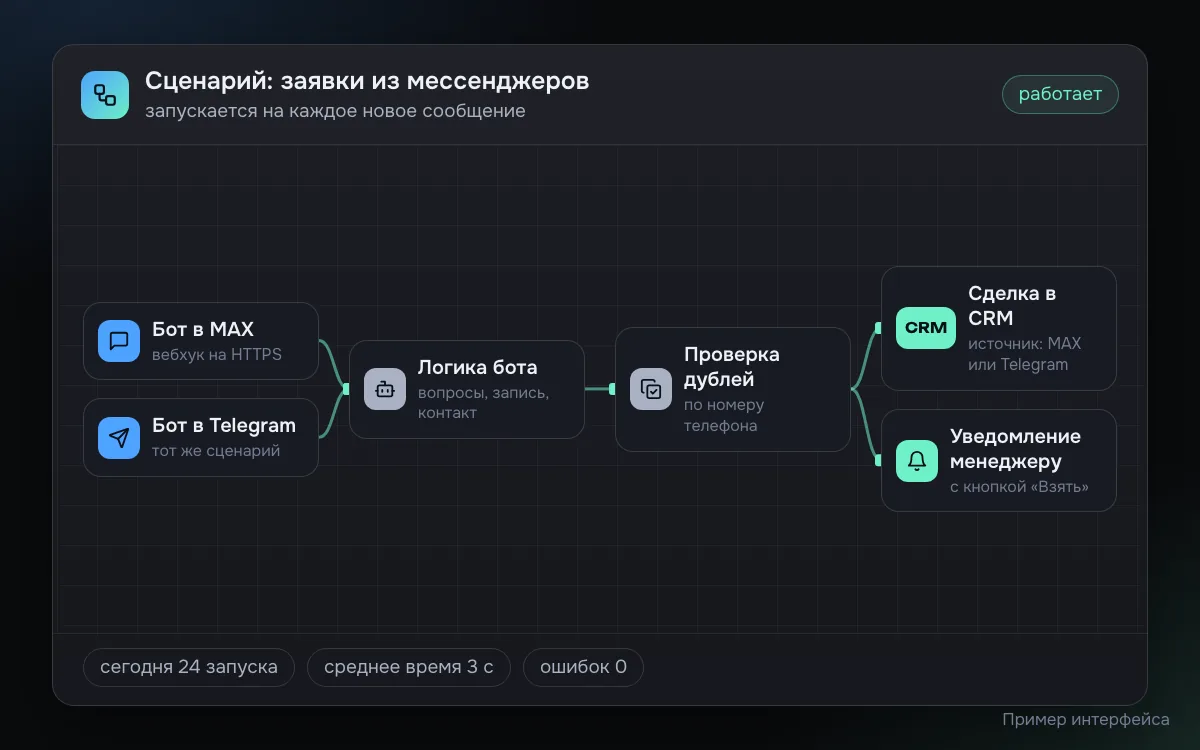Click the green CRM badge icon
This screenshot has height=750, width=1200.
tap(926, 328)
